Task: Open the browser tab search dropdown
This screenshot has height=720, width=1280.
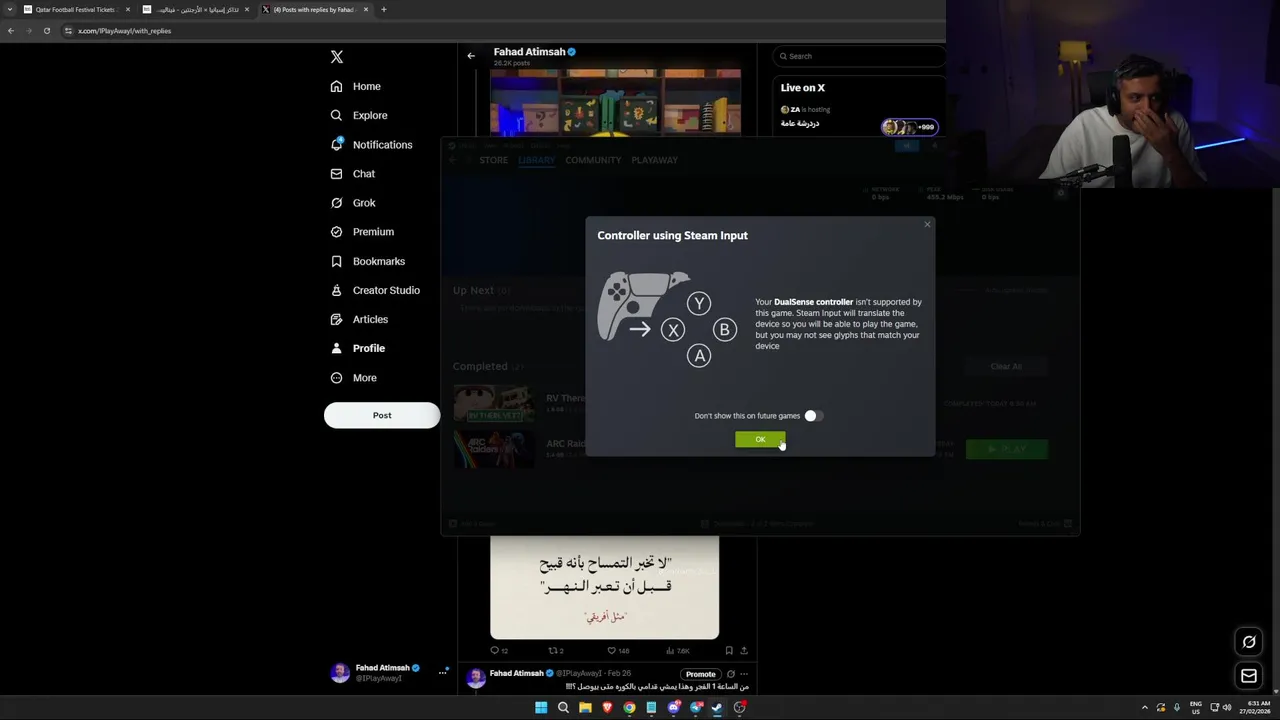Action: click(10, 9)
